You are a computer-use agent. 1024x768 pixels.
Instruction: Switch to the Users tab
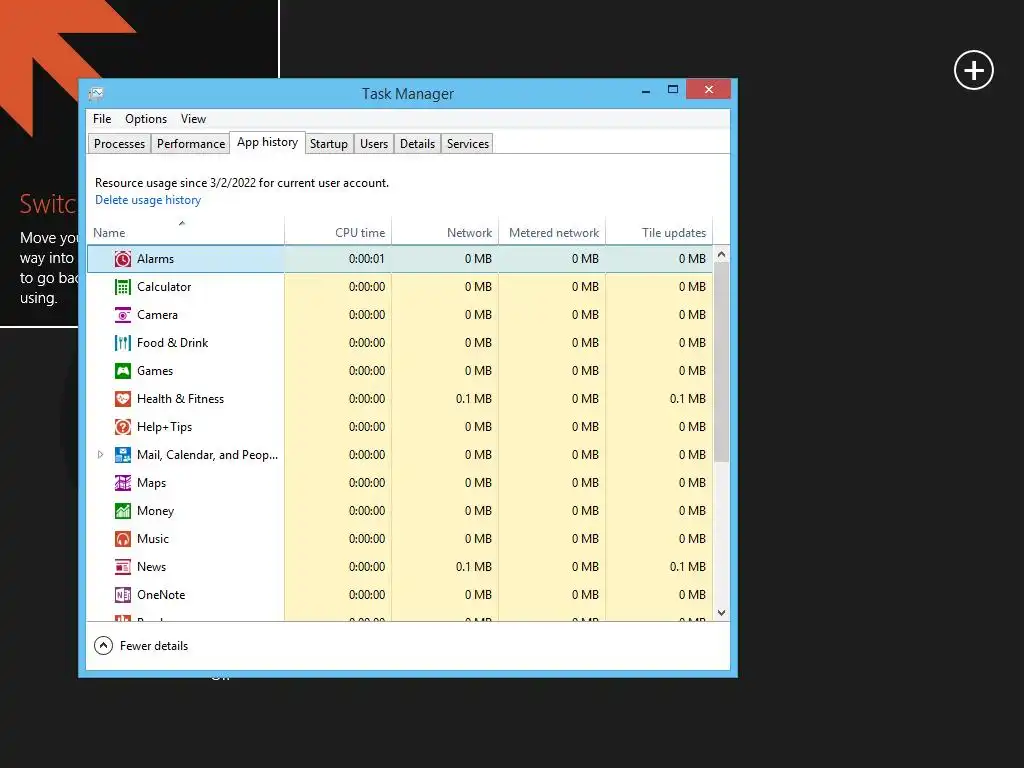[x=374, y=144]
